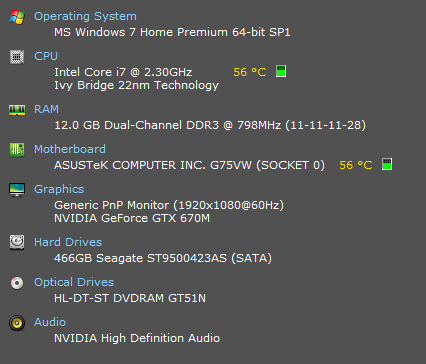Image resolution: width=426 pixels, height=364 pixels.
Task: Click the green CPU temperature indicator icon
Action: [x=281, y=71]
